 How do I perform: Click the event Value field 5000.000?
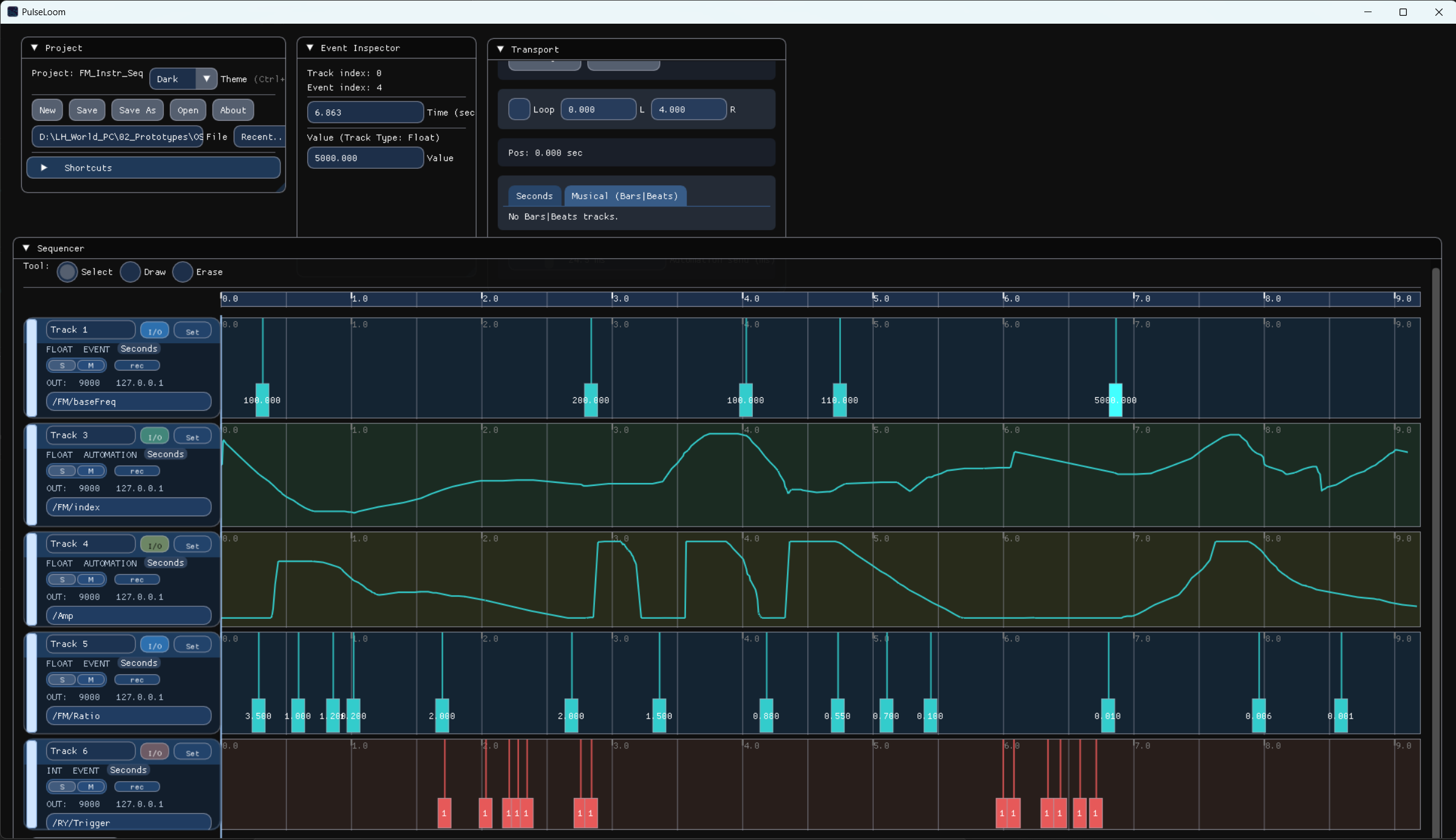[365, 158]
